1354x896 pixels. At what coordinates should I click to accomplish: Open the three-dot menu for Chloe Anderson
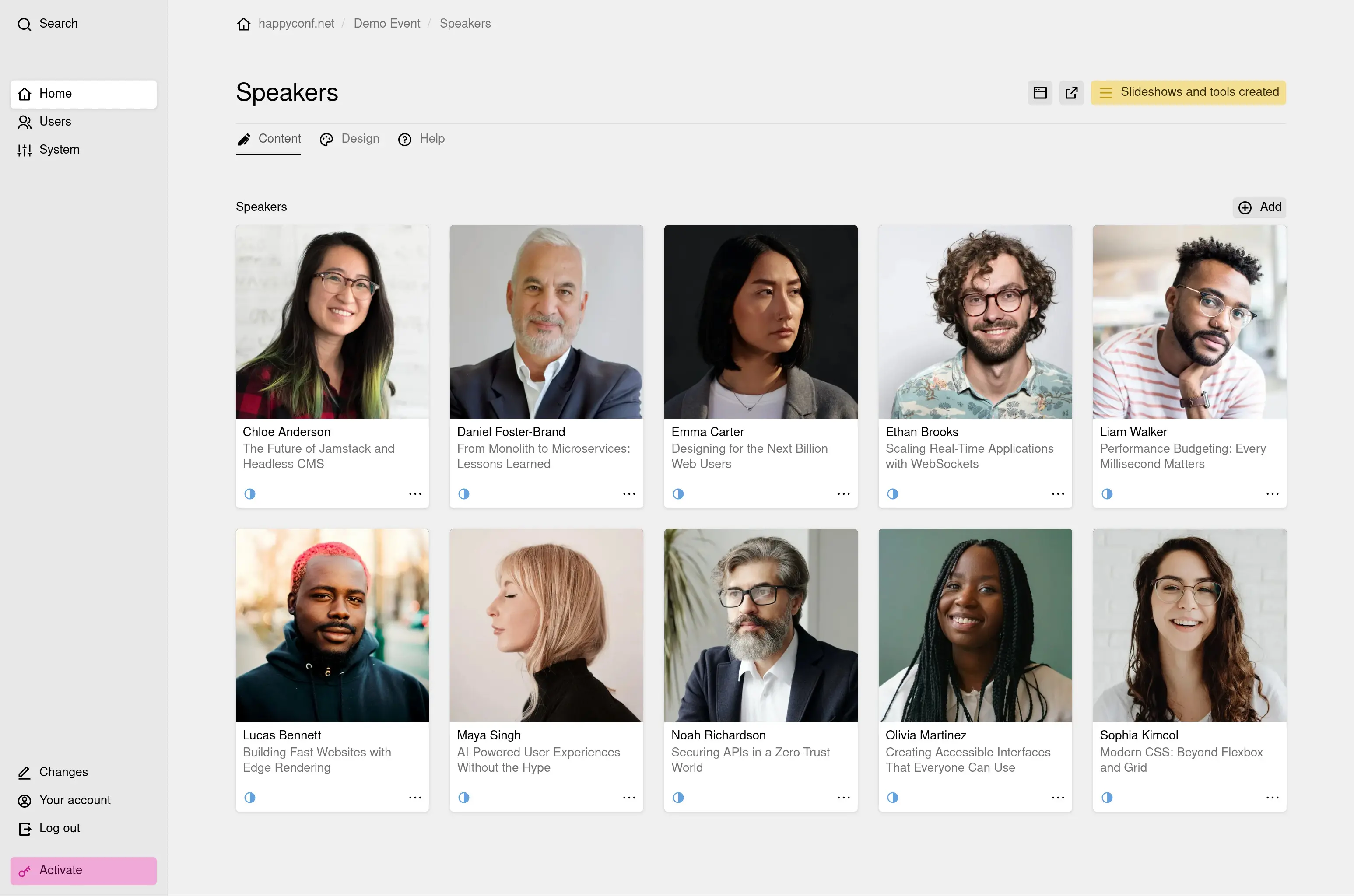[x=415, y=493]
